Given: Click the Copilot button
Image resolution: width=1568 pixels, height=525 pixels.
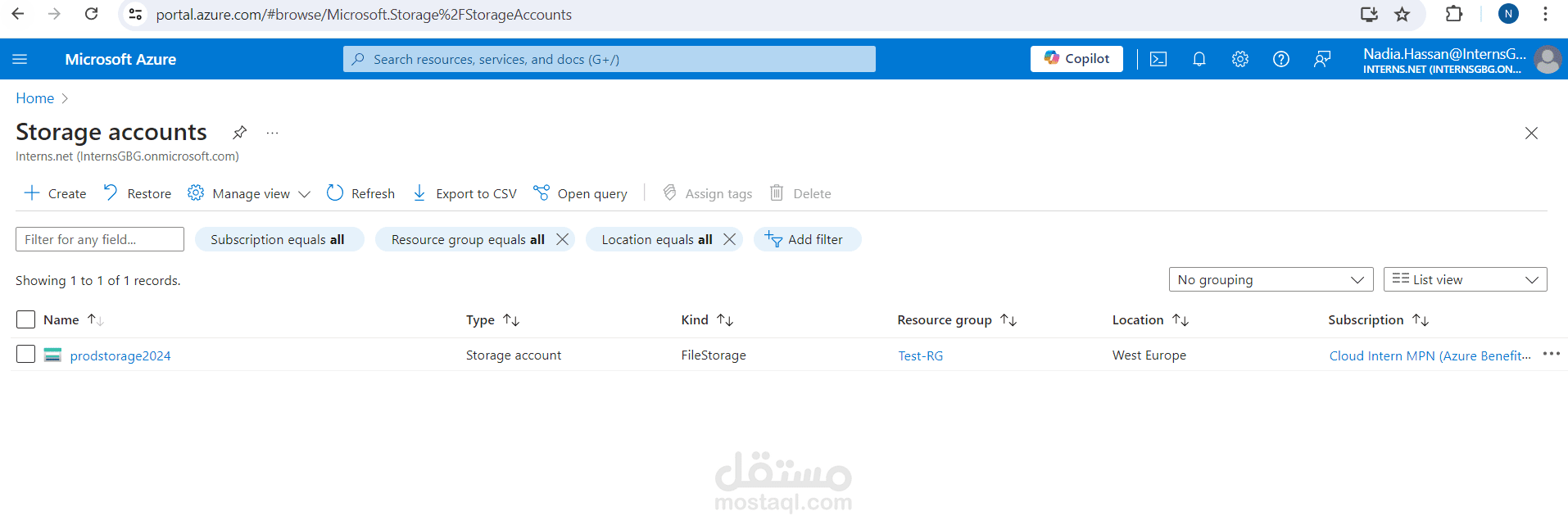Looking at the screenshot, I should click(x=1076, y=59).
